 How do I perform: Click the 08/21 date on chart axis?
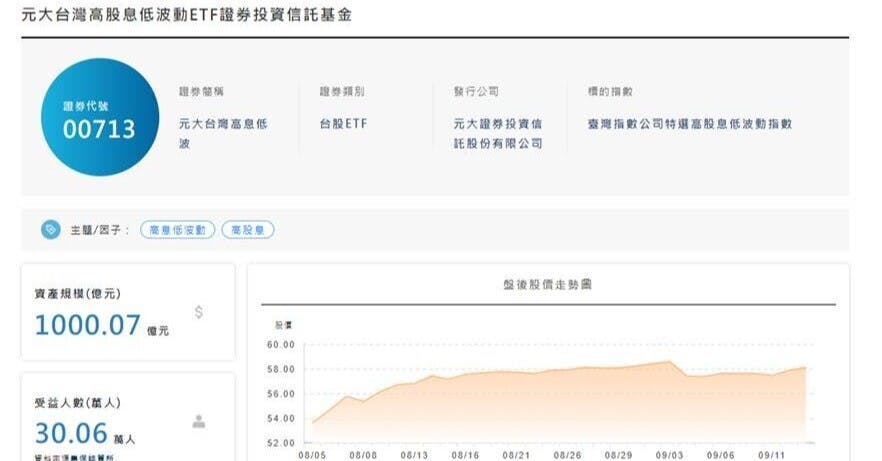(x=517, y=454)
